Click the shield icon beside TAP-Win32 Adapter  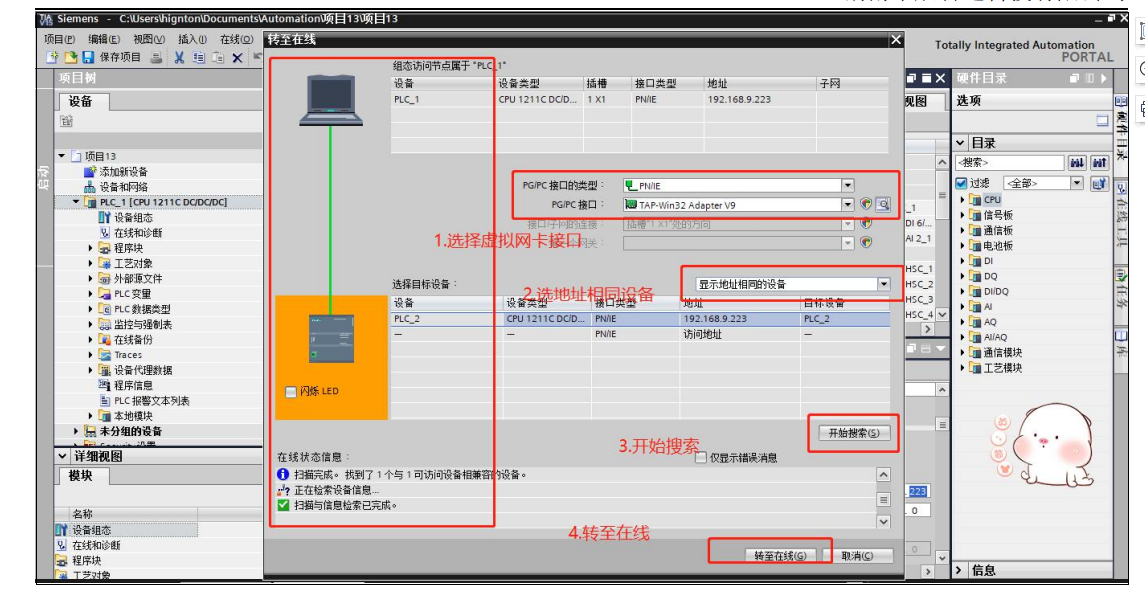point(866,205)
